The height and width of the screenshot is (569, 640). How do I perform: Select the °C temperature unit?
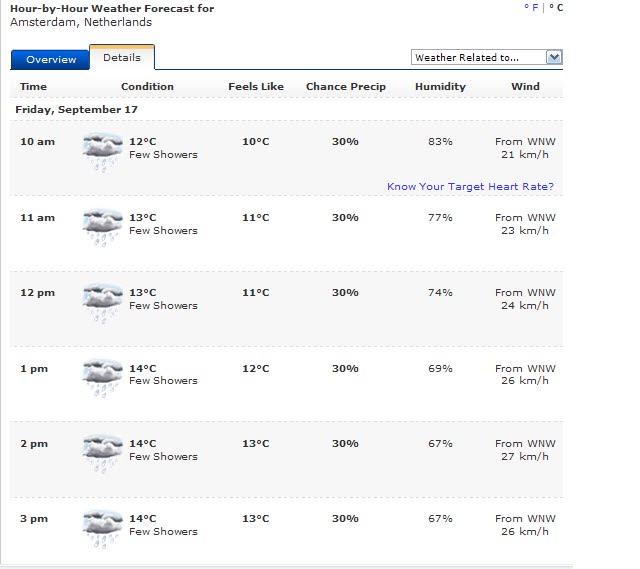[556, 8]
